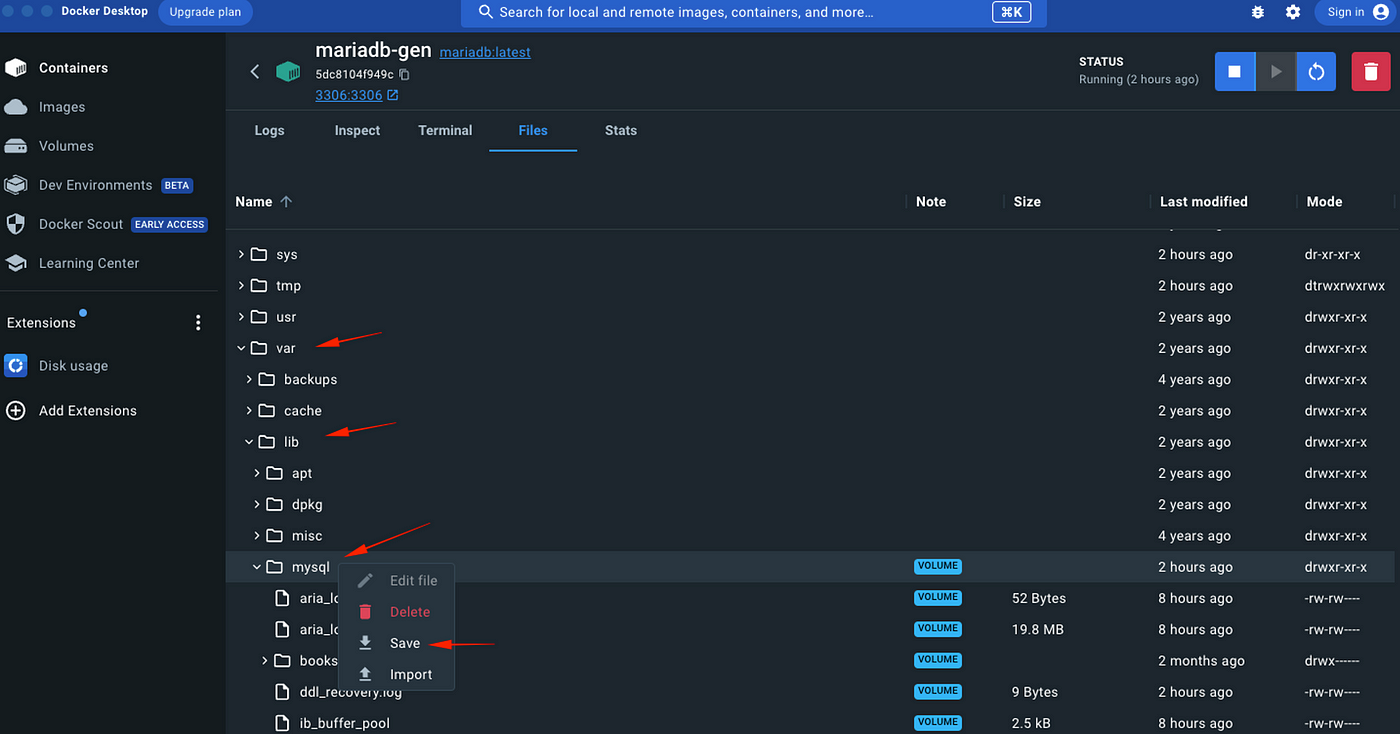The width and height of the screenshot is (1400, 734).
Task: Click Sign in text
Action: 1346,12
